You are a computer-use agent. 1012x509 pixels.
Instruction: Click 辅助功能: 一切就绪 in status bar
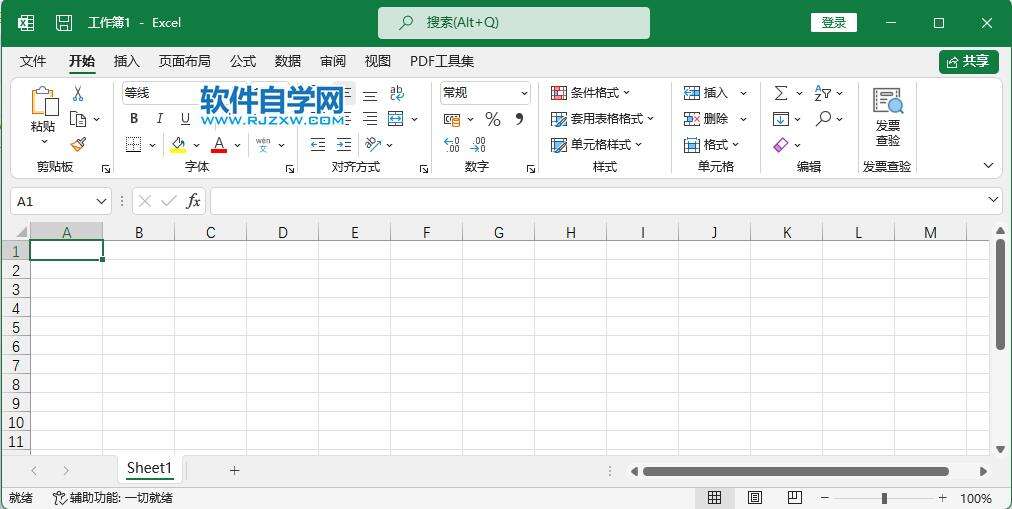(x=112, y=498)
